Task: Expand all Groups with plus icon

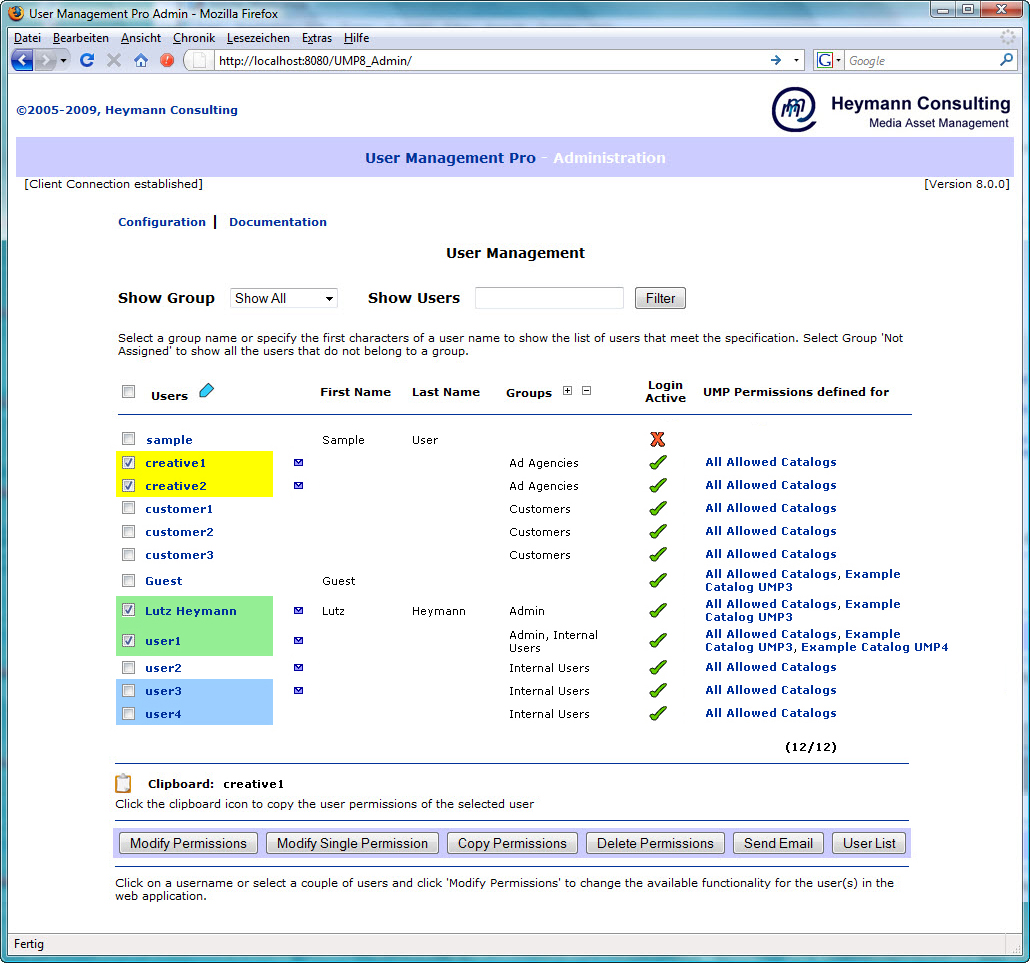Action: [x=568, y=391]
